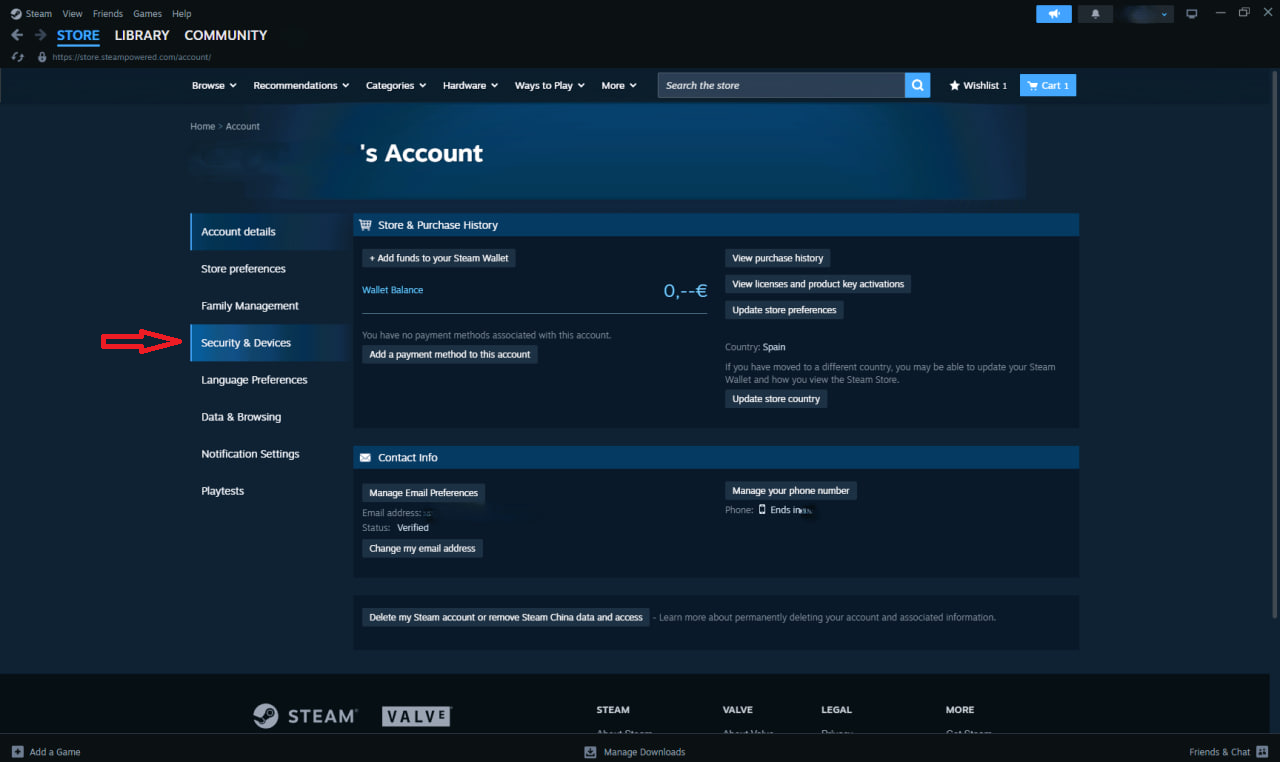Open Notification Settings in the sidebar
The image size is (1280, 762).
269,454
